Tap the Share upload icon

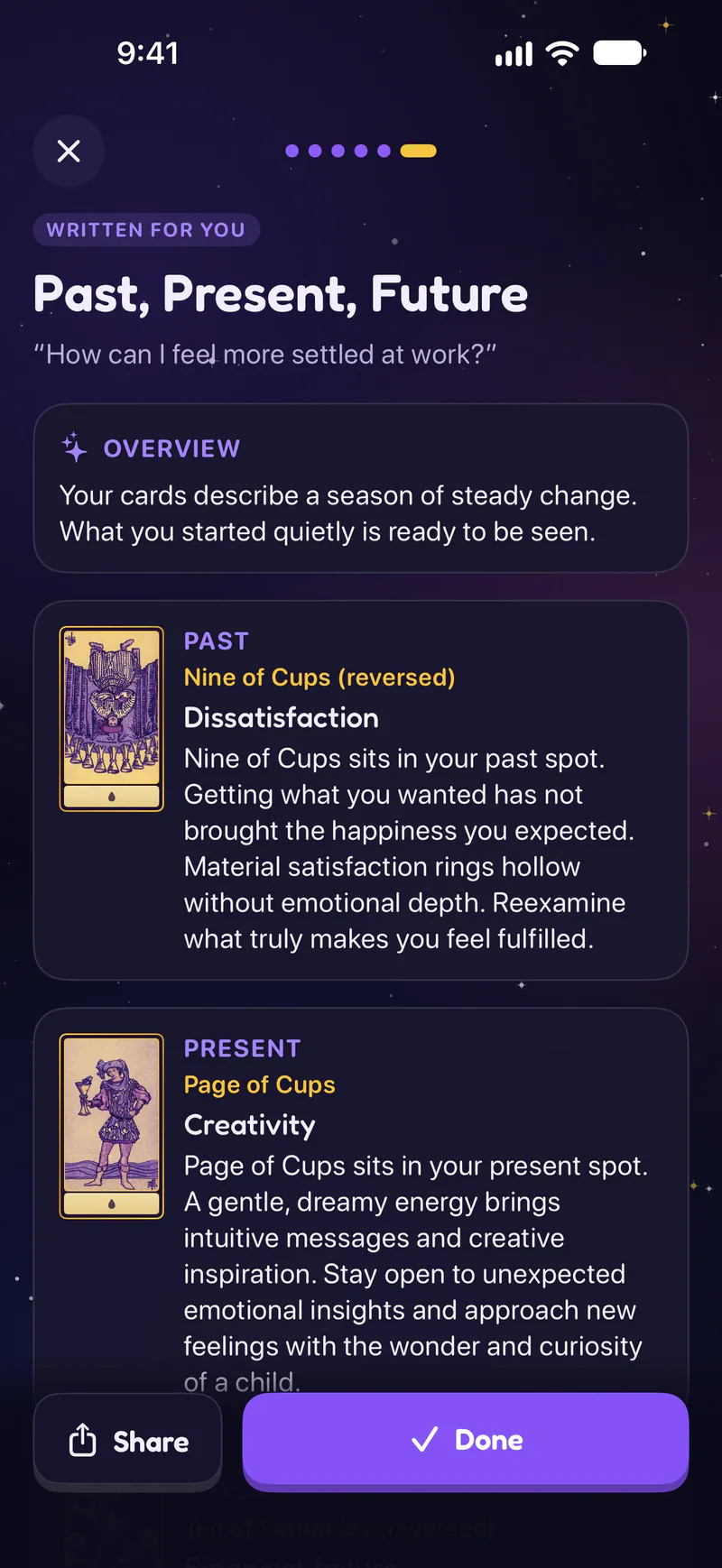[x=82, y=1440]
